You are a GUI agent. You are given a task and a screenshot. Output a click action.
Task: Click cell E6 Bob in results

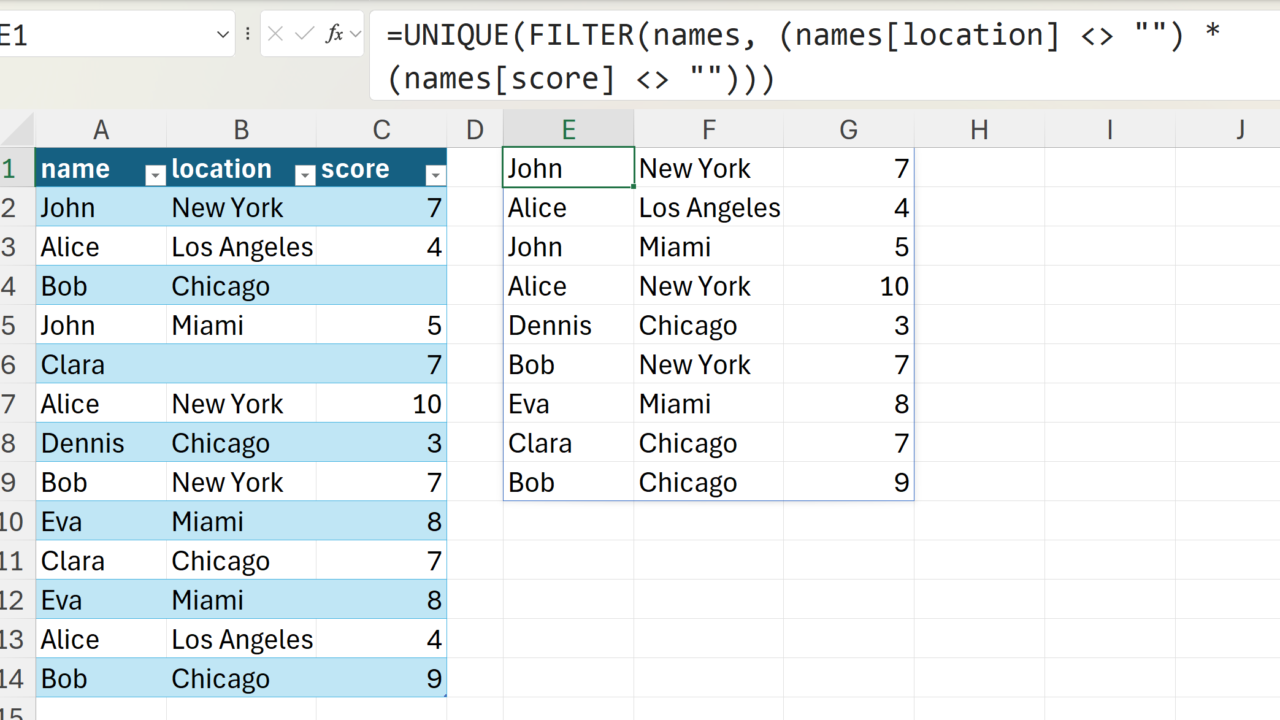(x=568, y=364)
